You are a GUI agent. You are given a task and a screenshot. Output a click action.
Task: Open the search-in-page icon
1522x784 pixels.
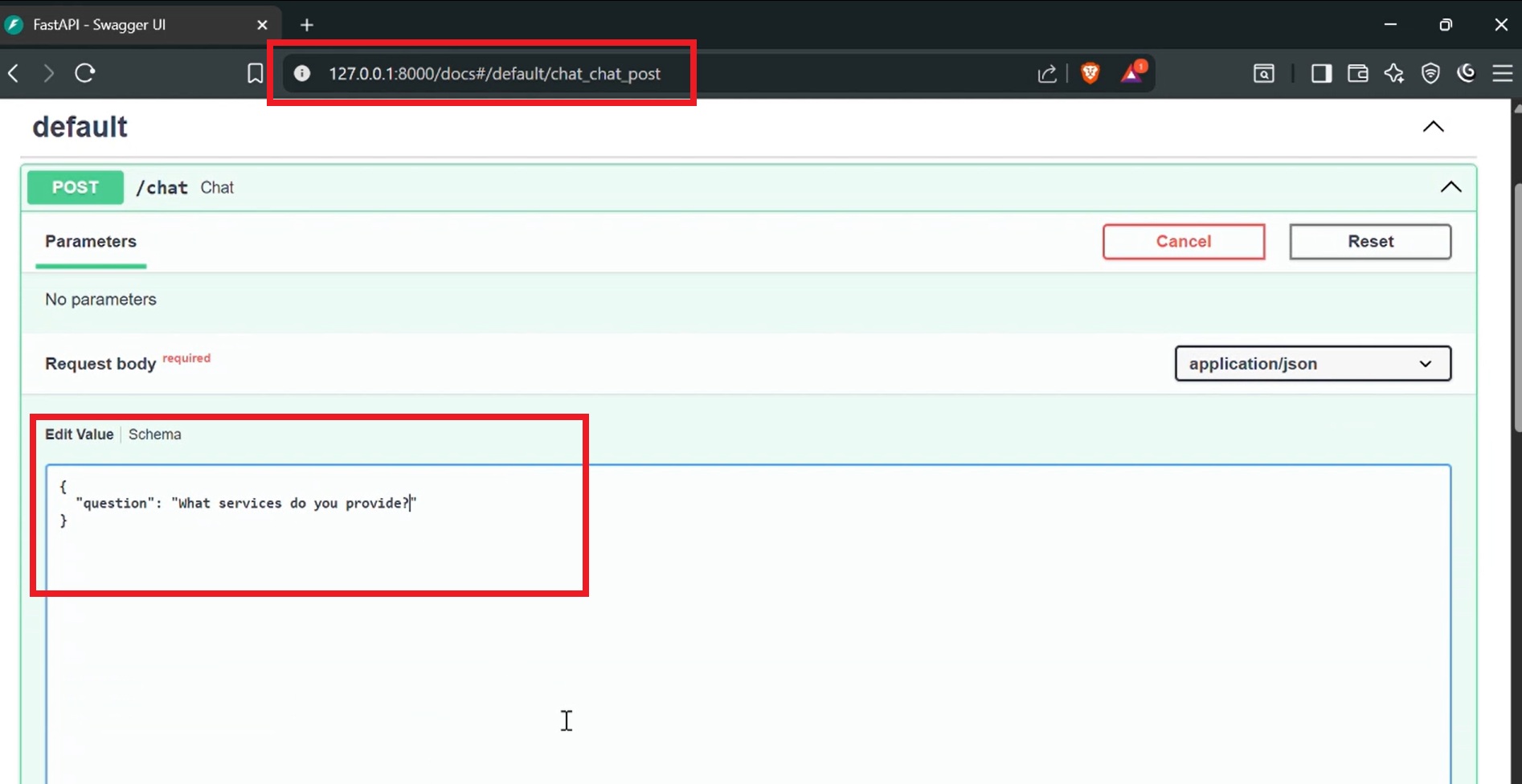point(1263,73)
